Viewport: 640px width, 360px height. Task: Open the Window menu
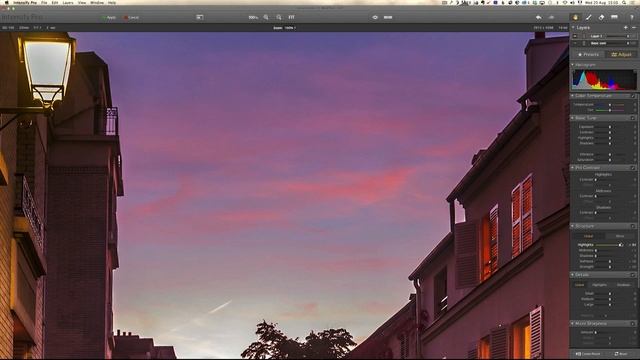pyautogui.click(x=97, y=2)
